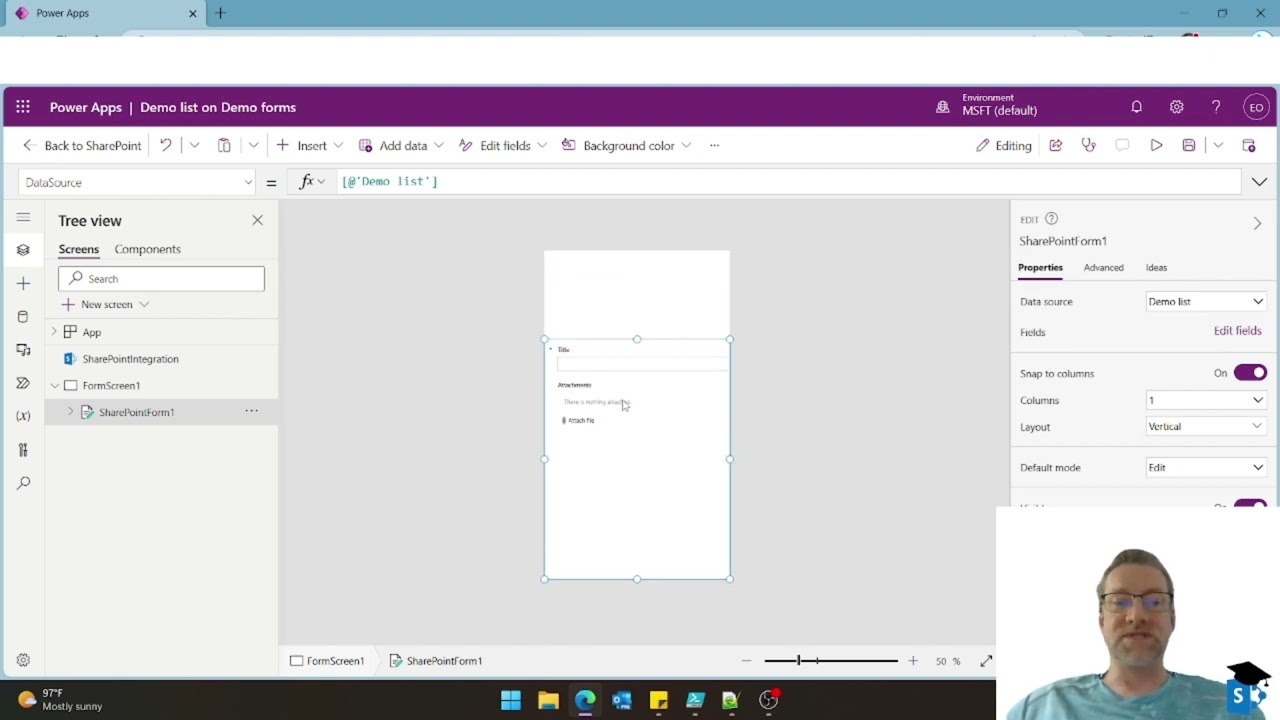
Task: Click Back to SharePoint
Action: (x=81, y=145)
